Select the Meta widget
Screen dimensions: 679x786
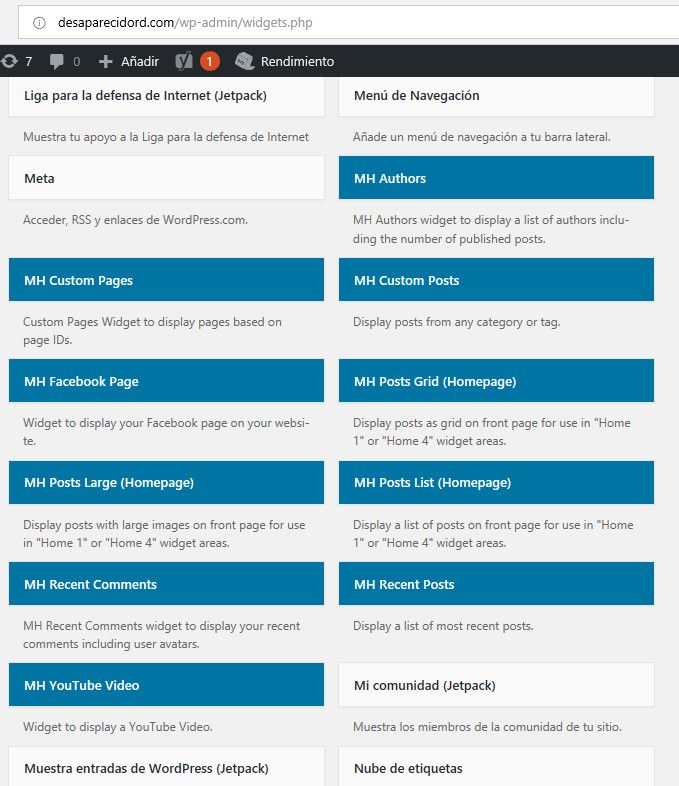pyautogui.click(x=166, y=177)
